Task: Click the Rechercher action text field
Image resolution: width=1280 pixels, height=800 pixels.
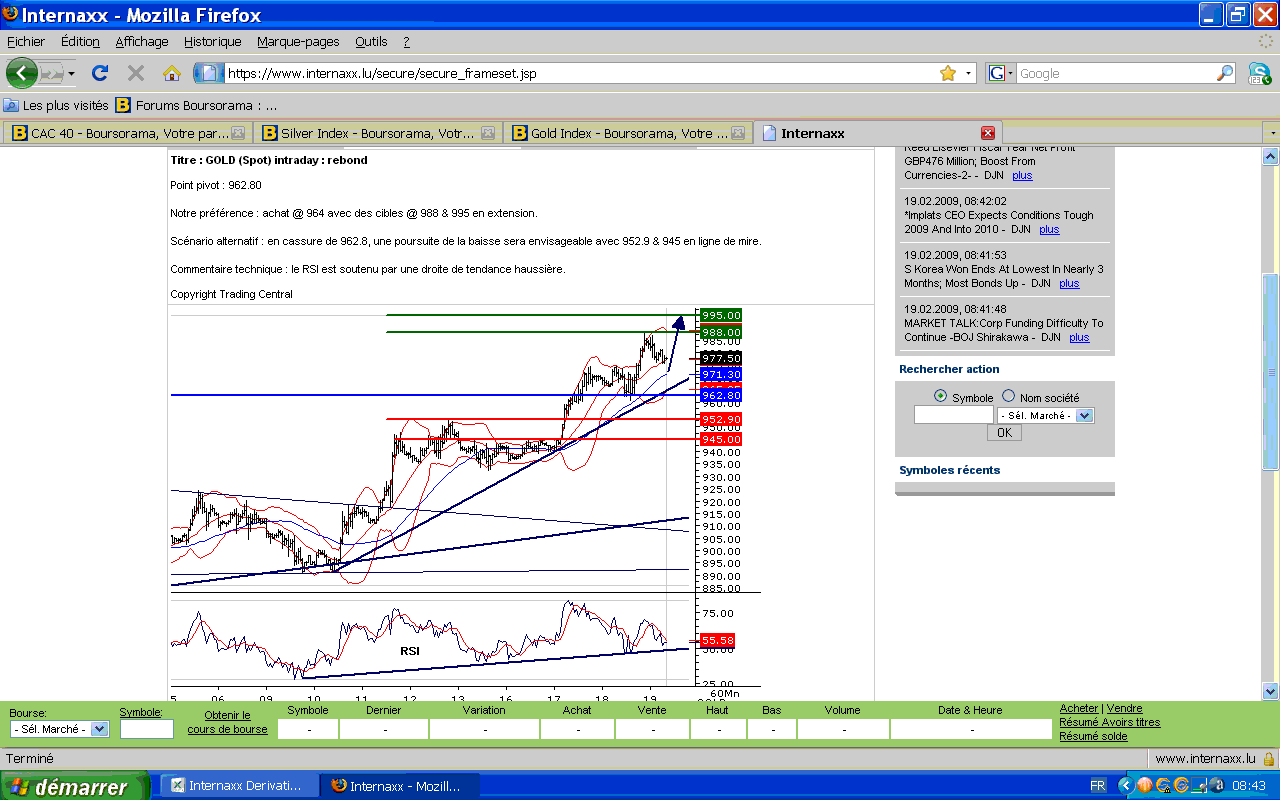Action: [x=953, y=415]
